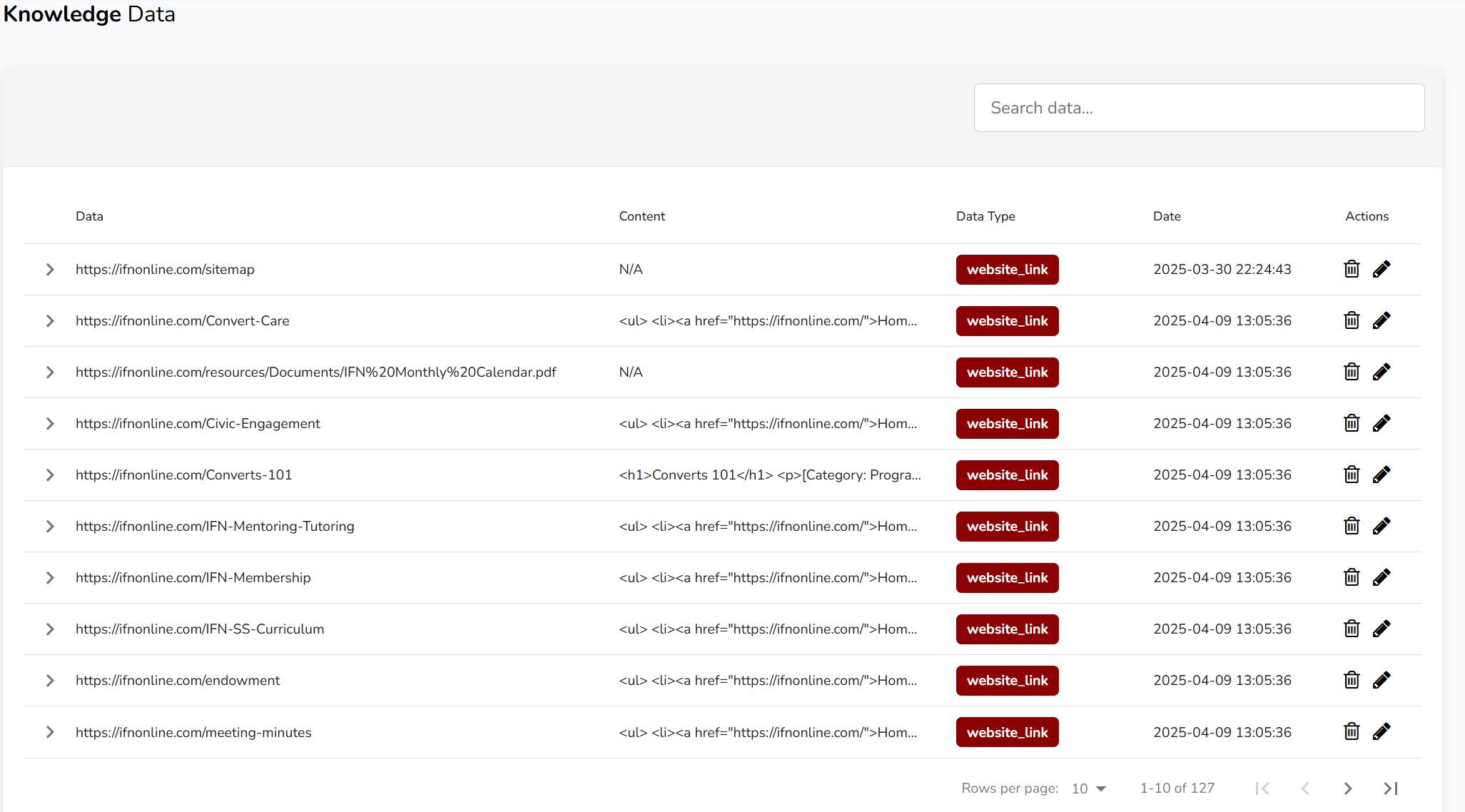Viewport: 1465px width, 812px height.
Task: Click the trash icon for Converts-101
Action: click(x=1352, y=474)
